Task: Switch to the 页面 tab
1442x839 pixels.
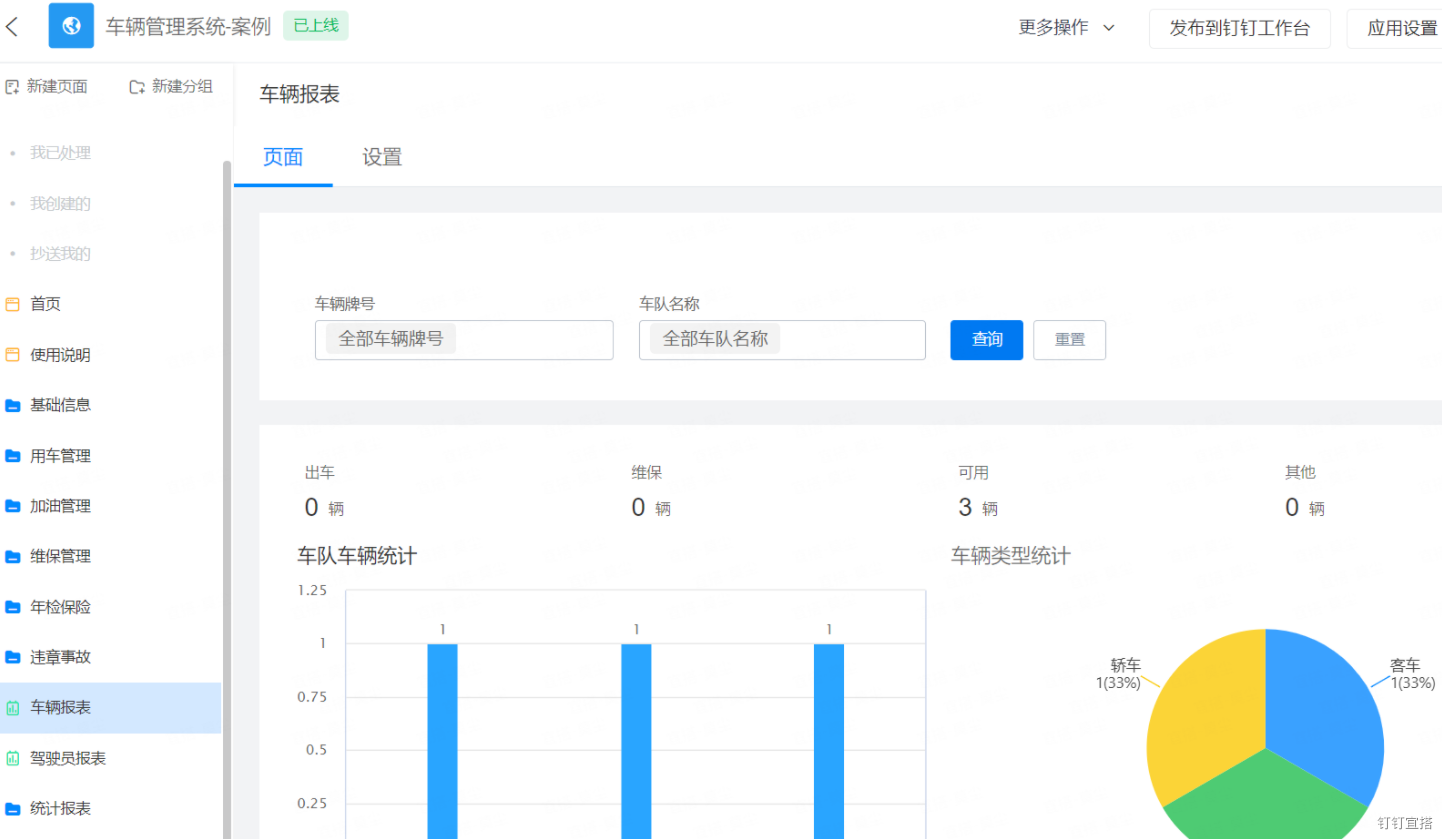Action: pyautogui.click(x=283, y=157)
